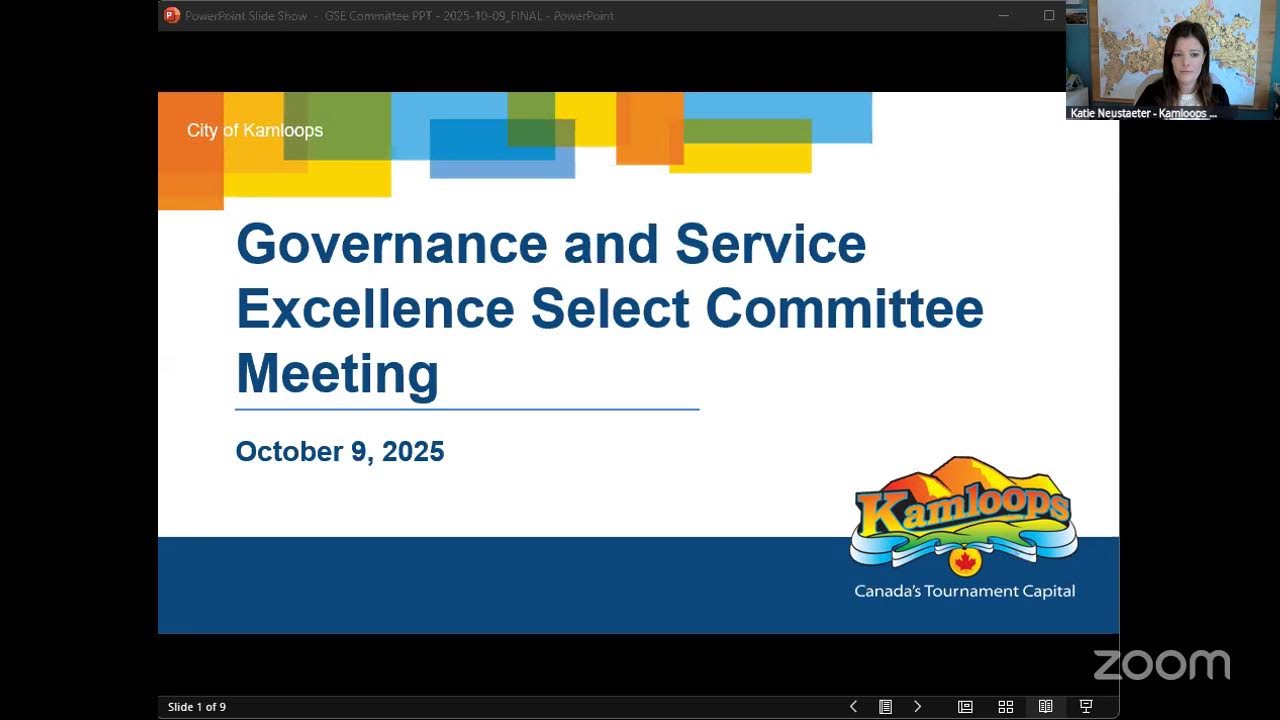Click the PowerPoint logo in the title bar
This screenshot has height=720, width=1280.
170,15
